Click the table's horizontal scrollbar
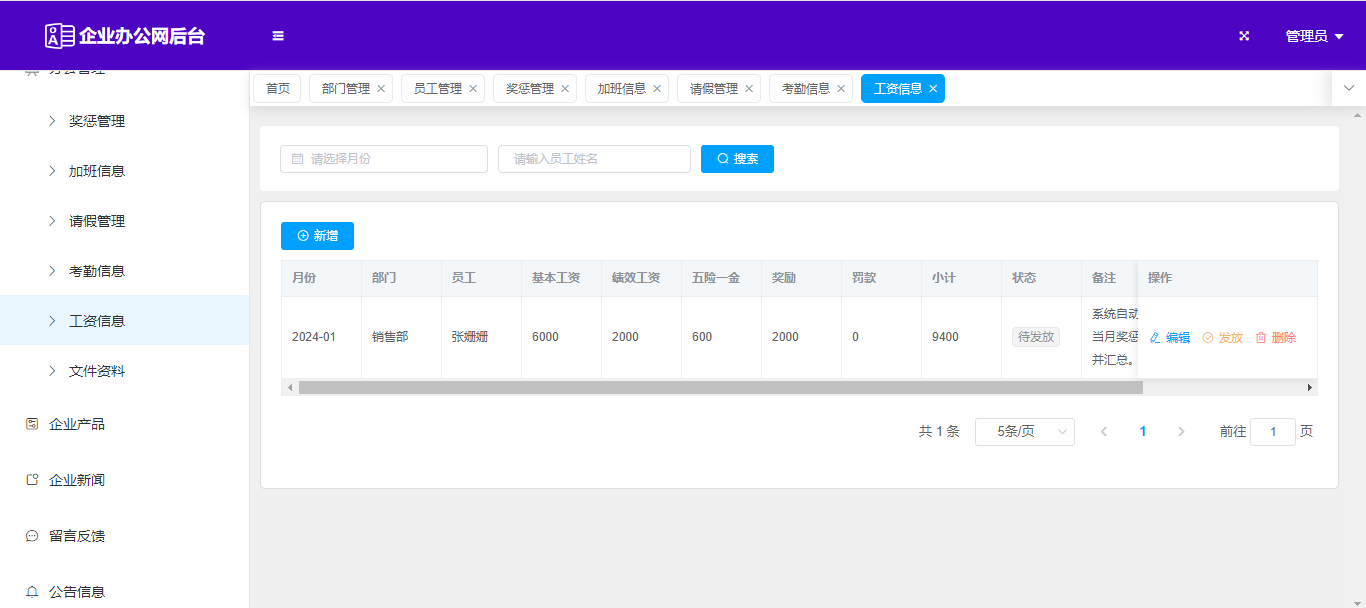The image size is (1366, 608). (720, 387)
